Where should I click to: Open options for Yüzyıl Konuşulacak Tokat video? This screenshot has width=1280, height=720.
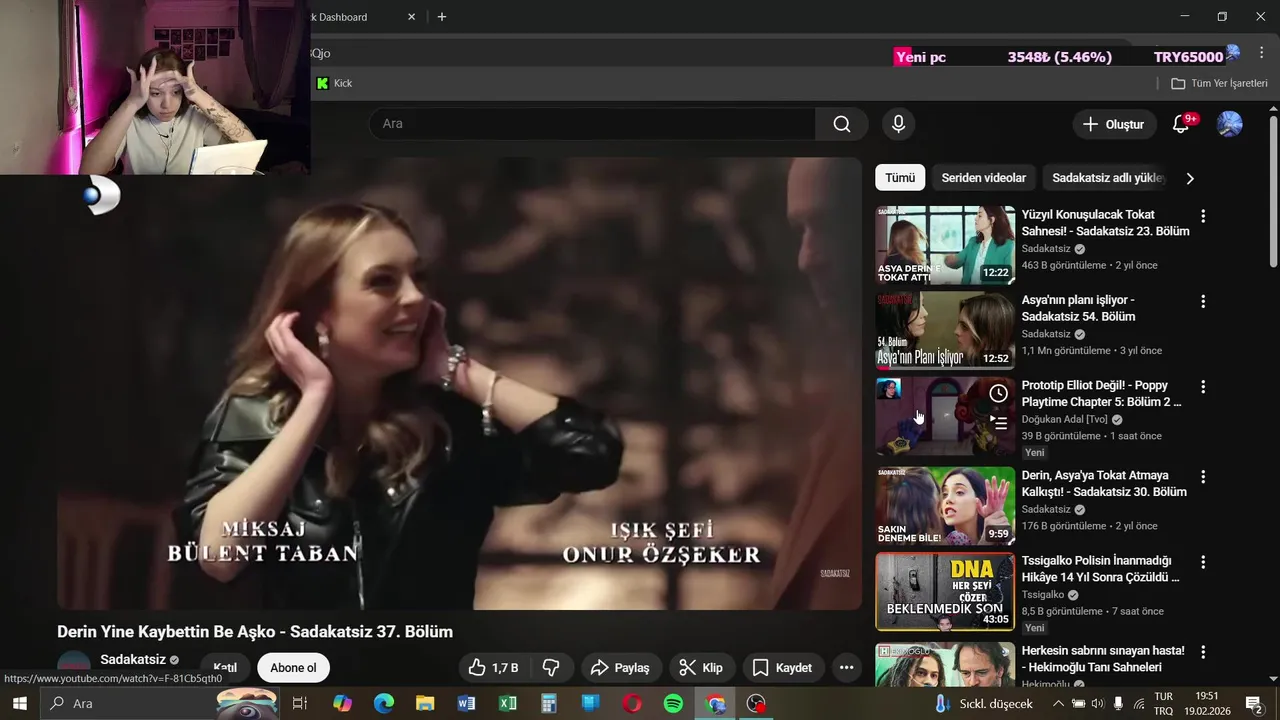coord(1203,216)
